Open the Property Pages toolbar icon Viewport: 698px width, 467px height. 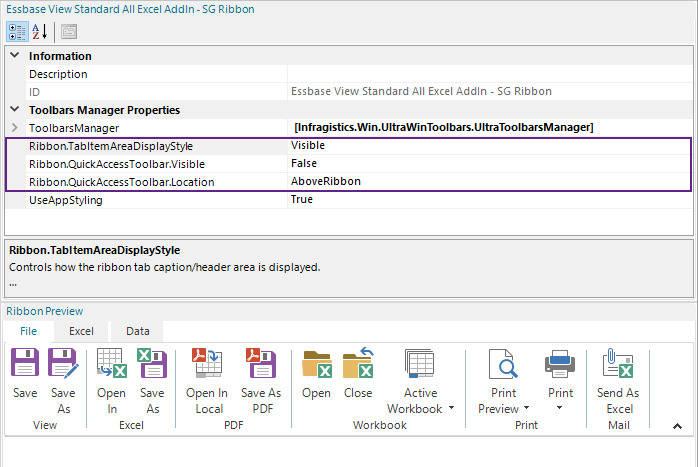[x=69, y=32]
